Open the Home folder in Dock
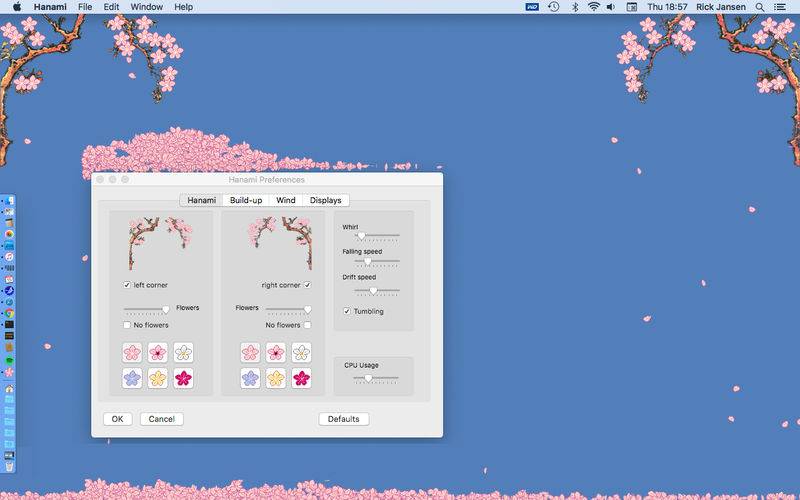The height and width of the screenshot is (500, 800). [9, 389]
